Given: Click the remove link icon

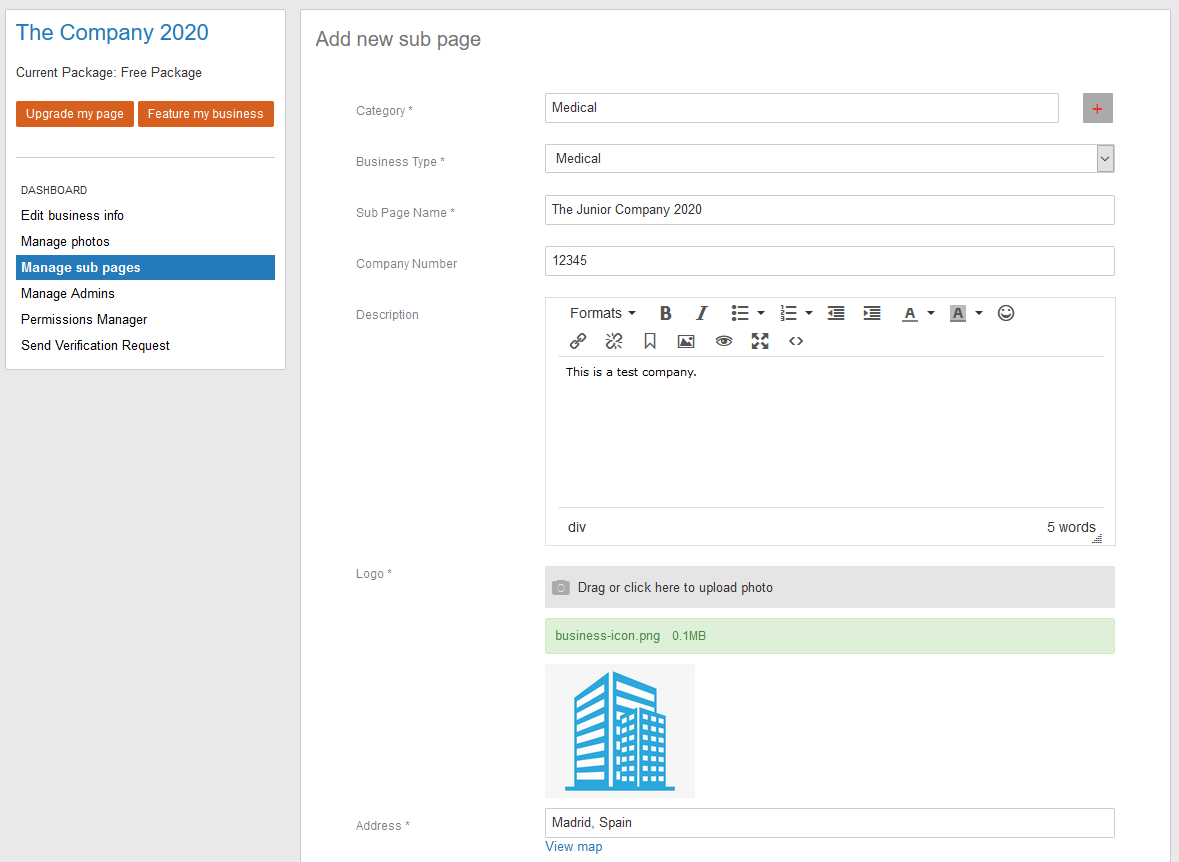Looking at the screenshot, I should click(614, 341).
